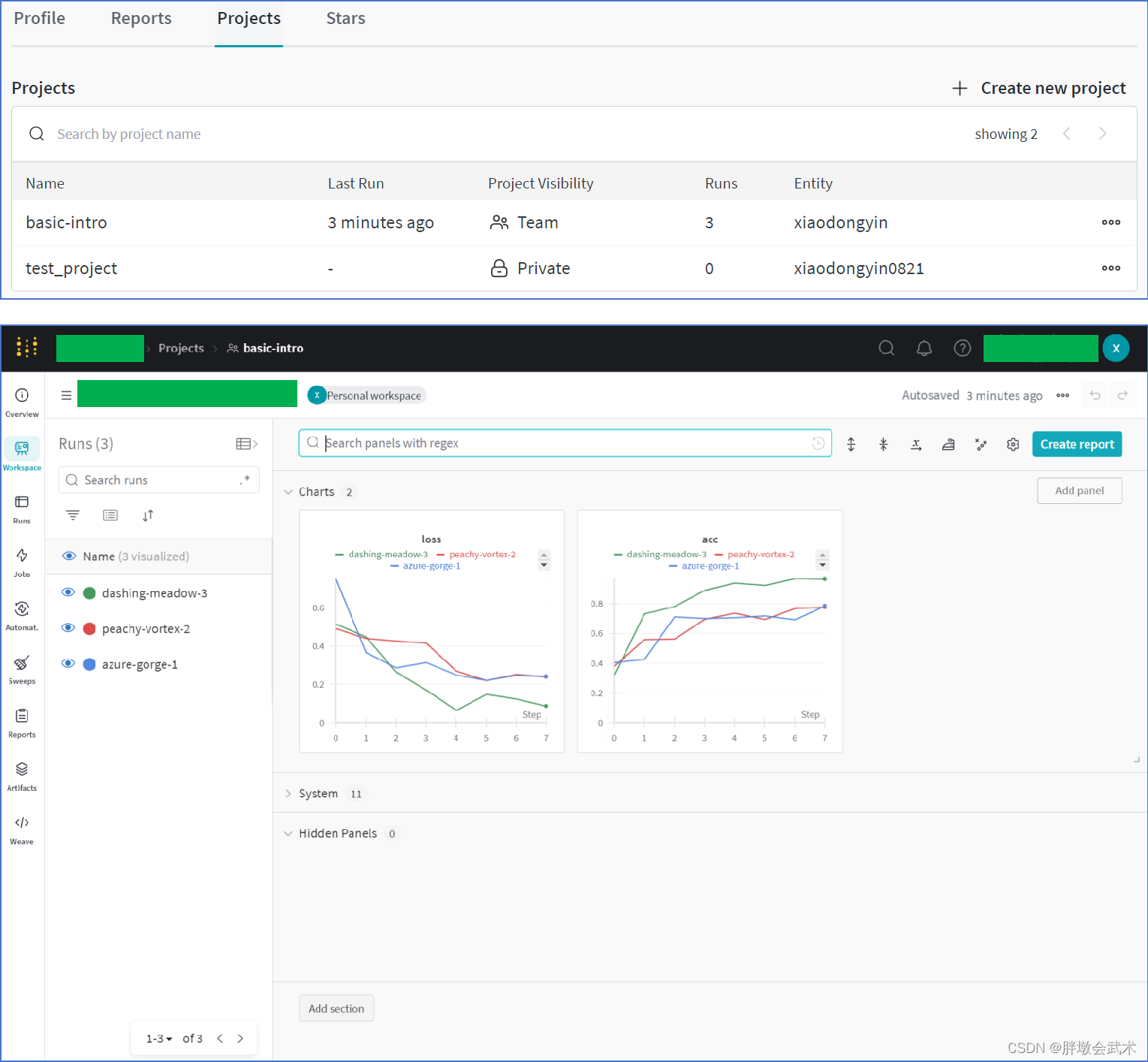Toggle visibility of peachy-vortex-2 run

pos(68,628)
